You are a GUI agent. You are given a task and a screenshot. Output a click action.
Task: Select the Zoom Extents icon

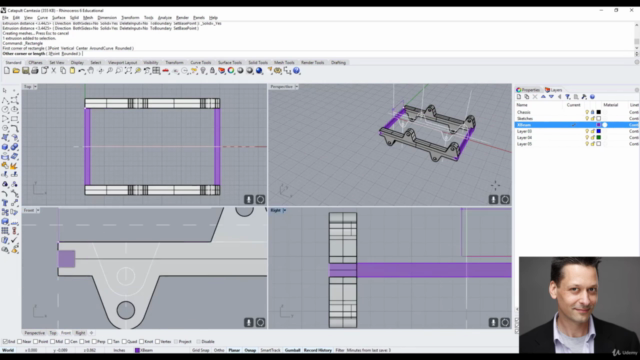coord(128,71)
